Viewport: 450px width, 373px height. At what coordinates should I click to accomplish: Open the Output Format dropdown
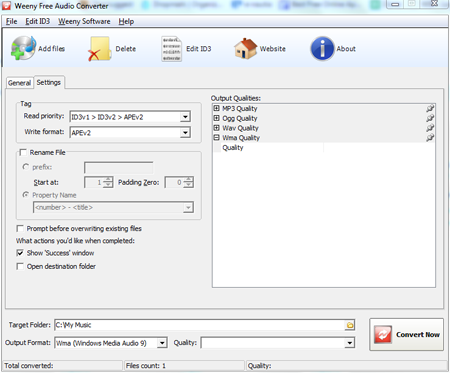click(x=162, y=343)
